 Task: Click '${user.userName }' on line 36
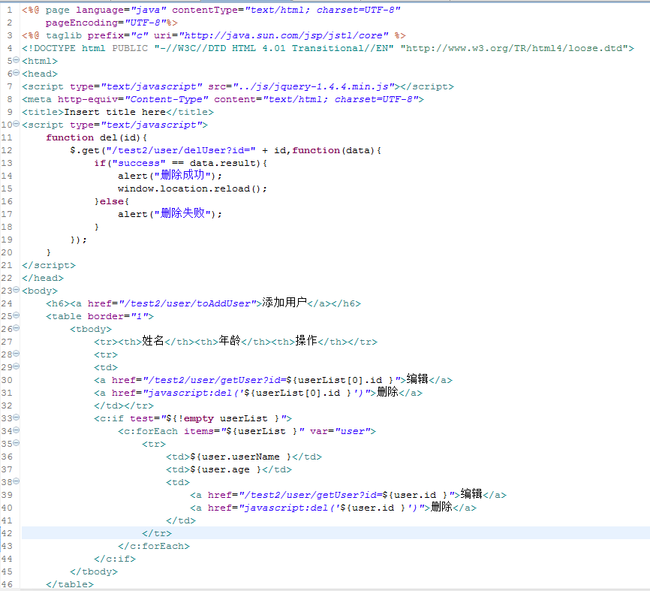(241, 457)
